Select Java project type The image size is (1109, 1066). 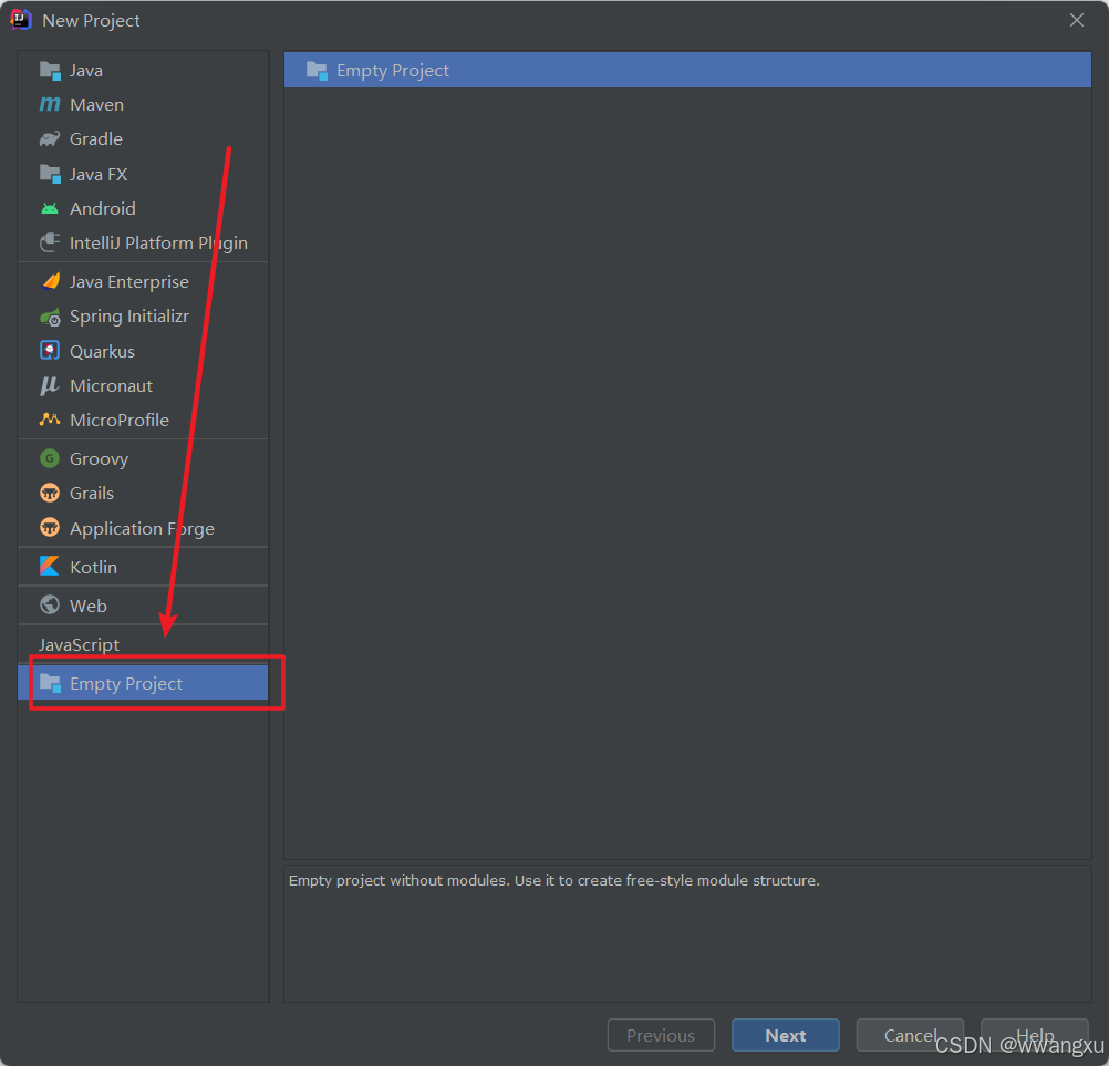tap(144, 70)
